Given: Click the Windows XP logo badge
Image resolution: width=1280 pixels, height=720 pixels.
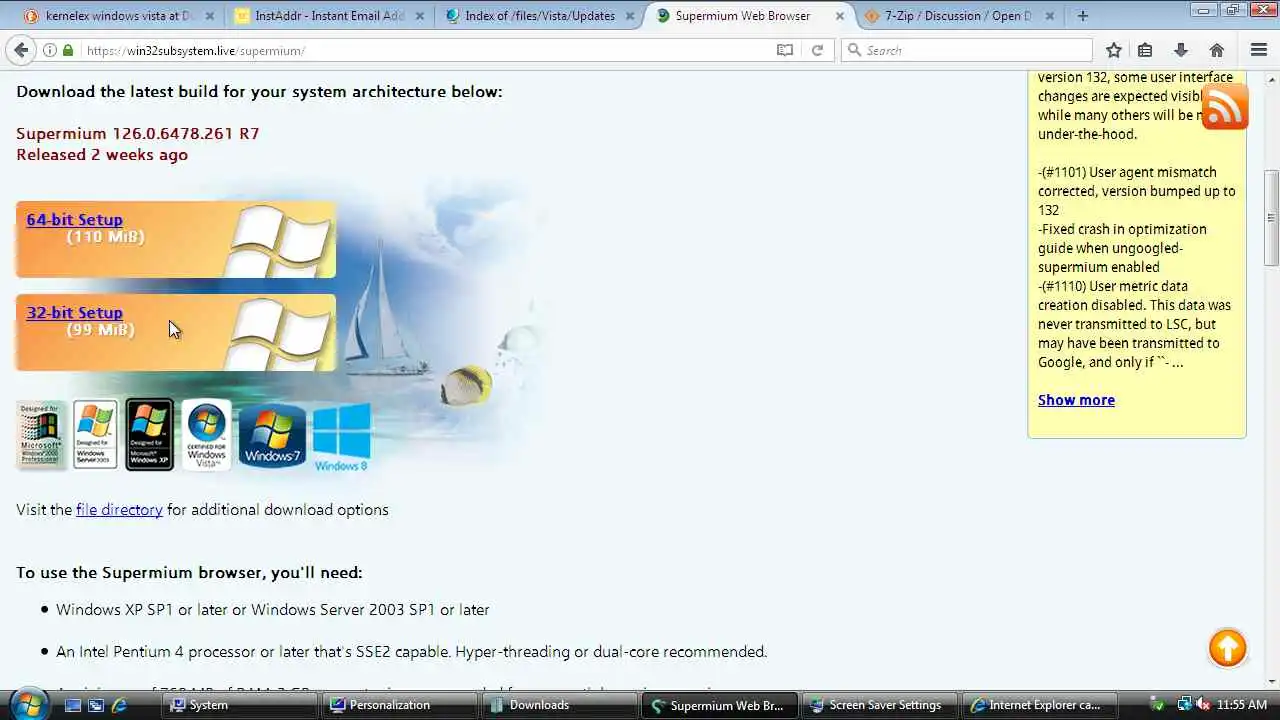Looking at the screenshot, I should tap(150, 435).
